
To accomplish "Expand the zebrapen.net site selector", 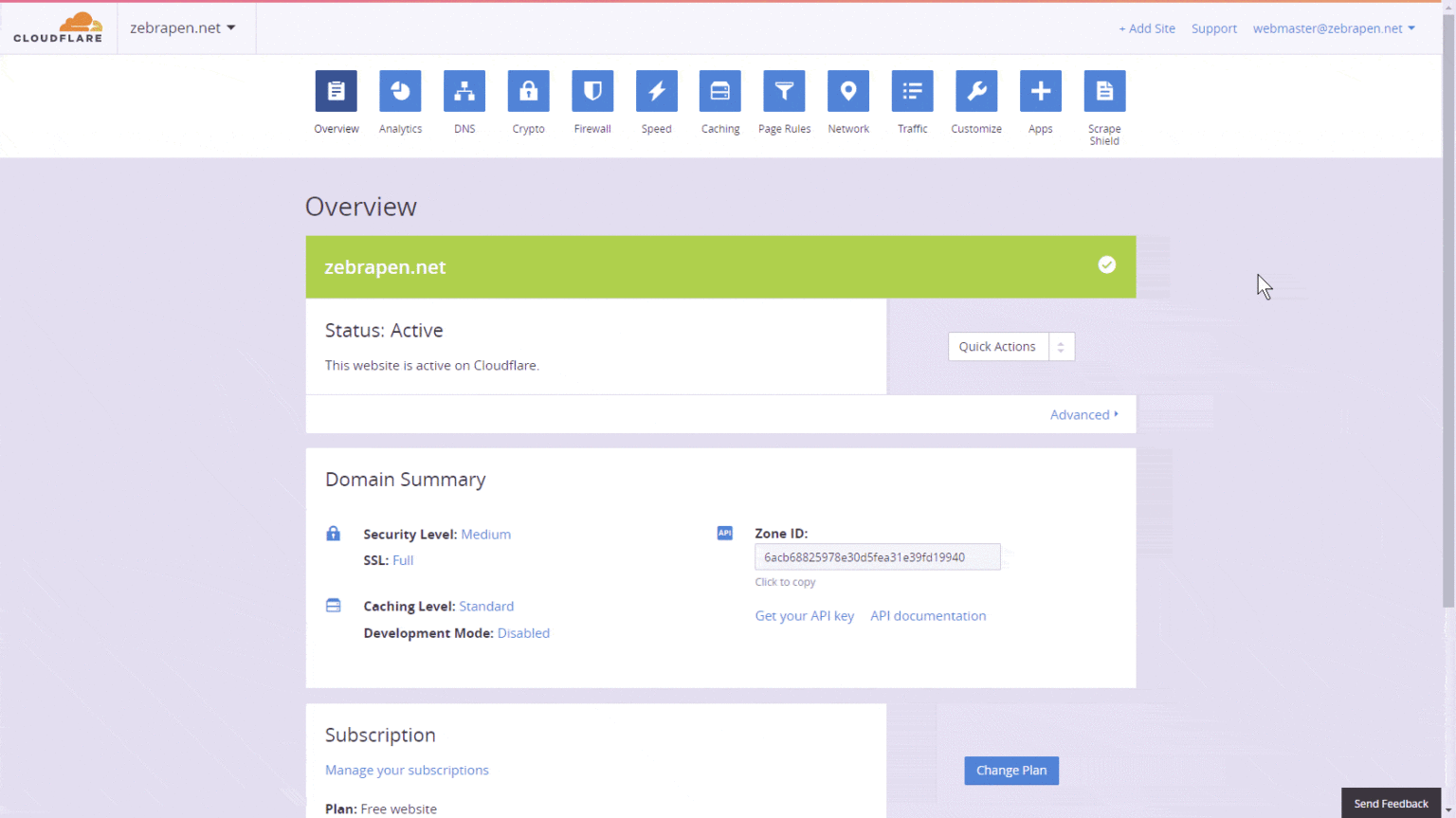I will [183, 27].
